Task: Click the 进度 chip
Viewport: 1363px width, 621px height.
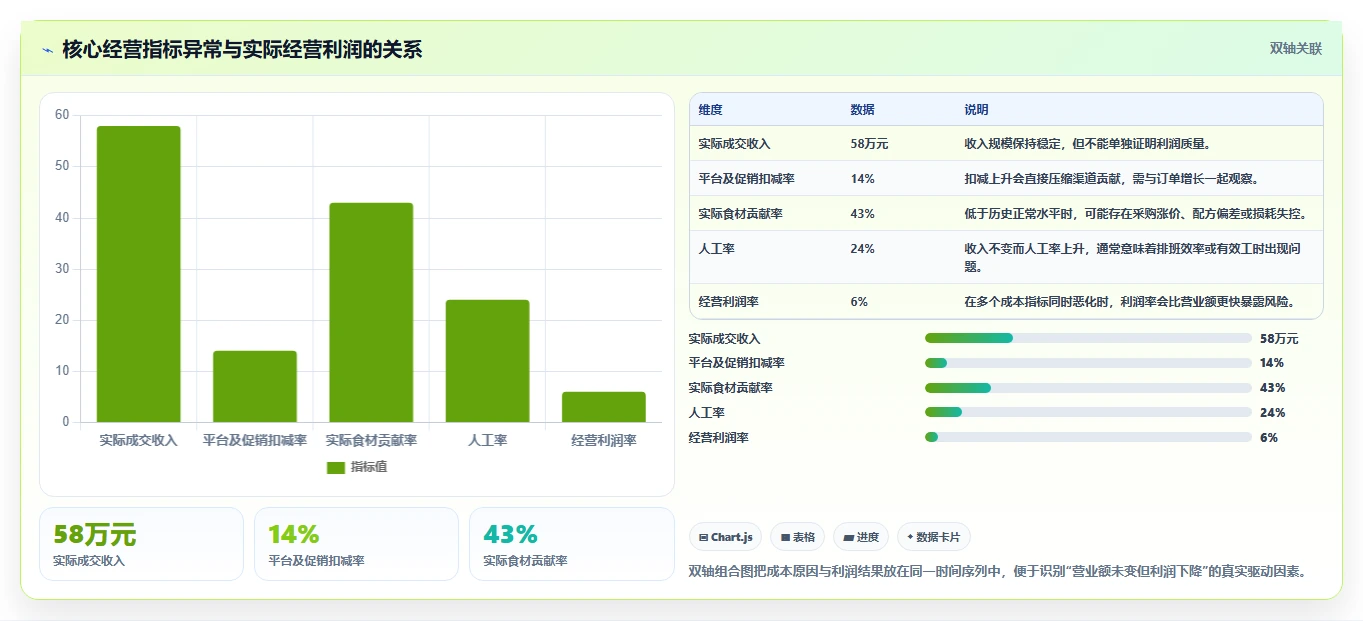Action: pos(861,537)
